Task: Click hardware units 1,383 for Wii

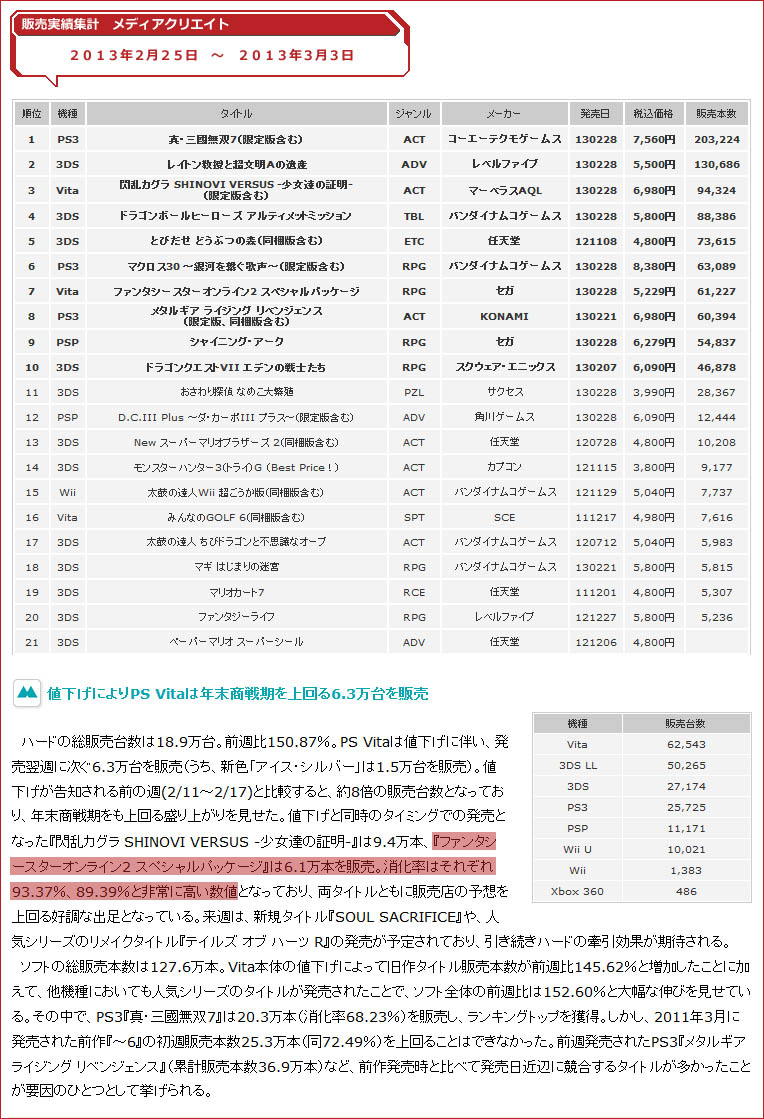Action: tap(686, 871)
